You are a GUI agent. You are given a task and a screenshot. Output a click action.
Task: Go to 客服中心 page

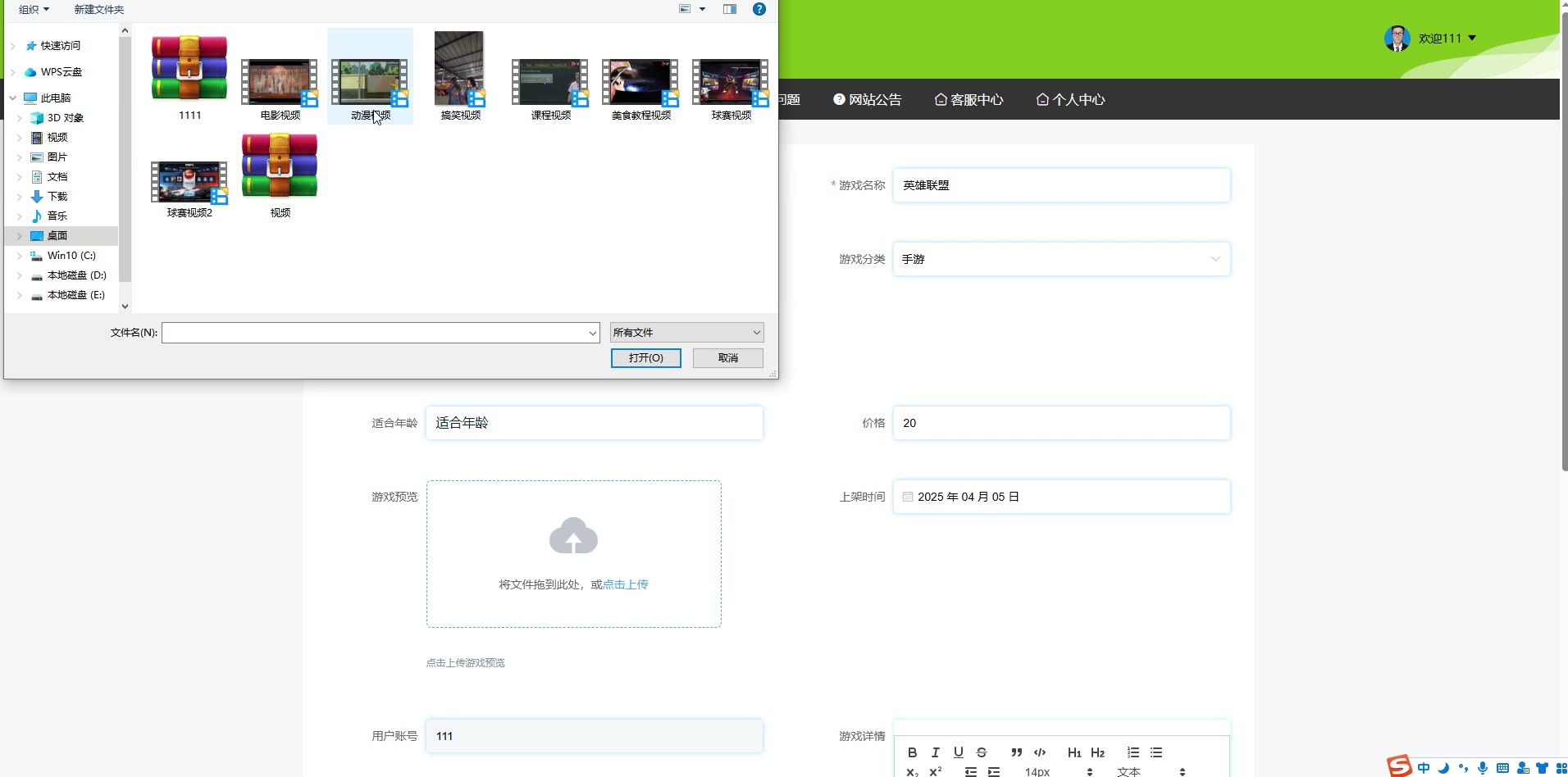pos(969,100)
